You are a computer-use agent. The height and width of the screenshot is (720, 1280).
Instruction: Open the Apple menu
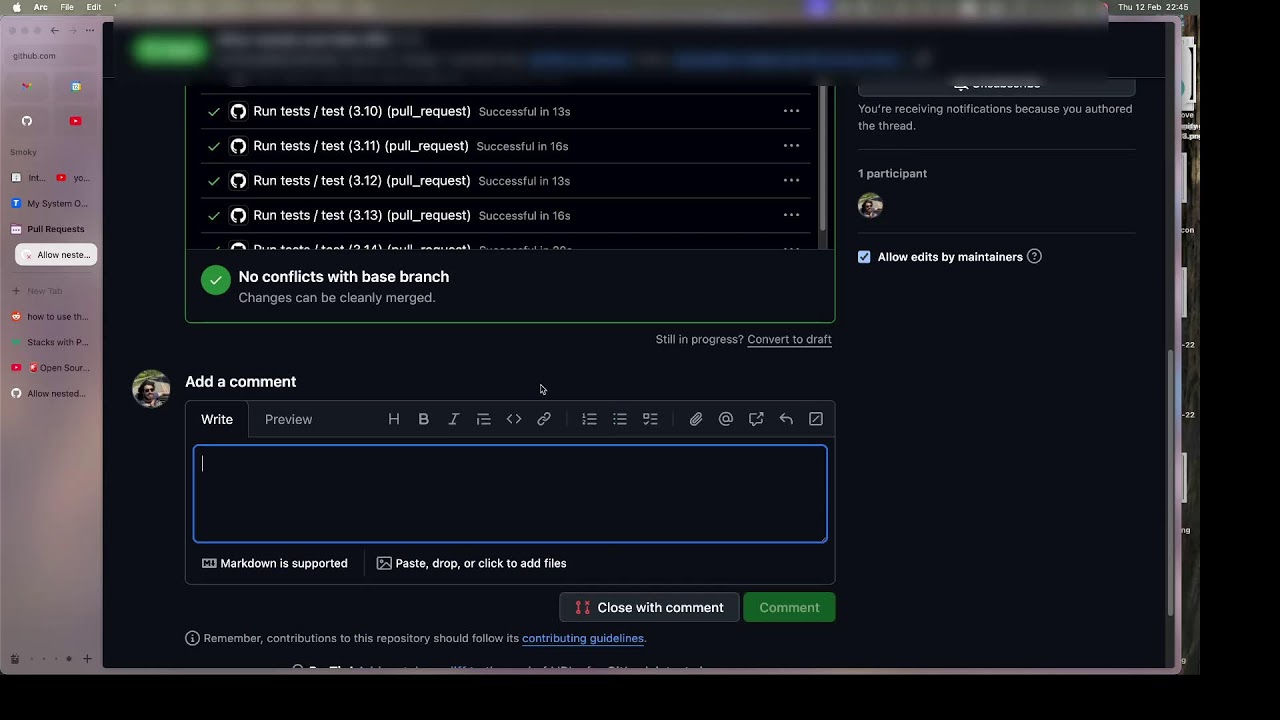click(x=16, y=7)
